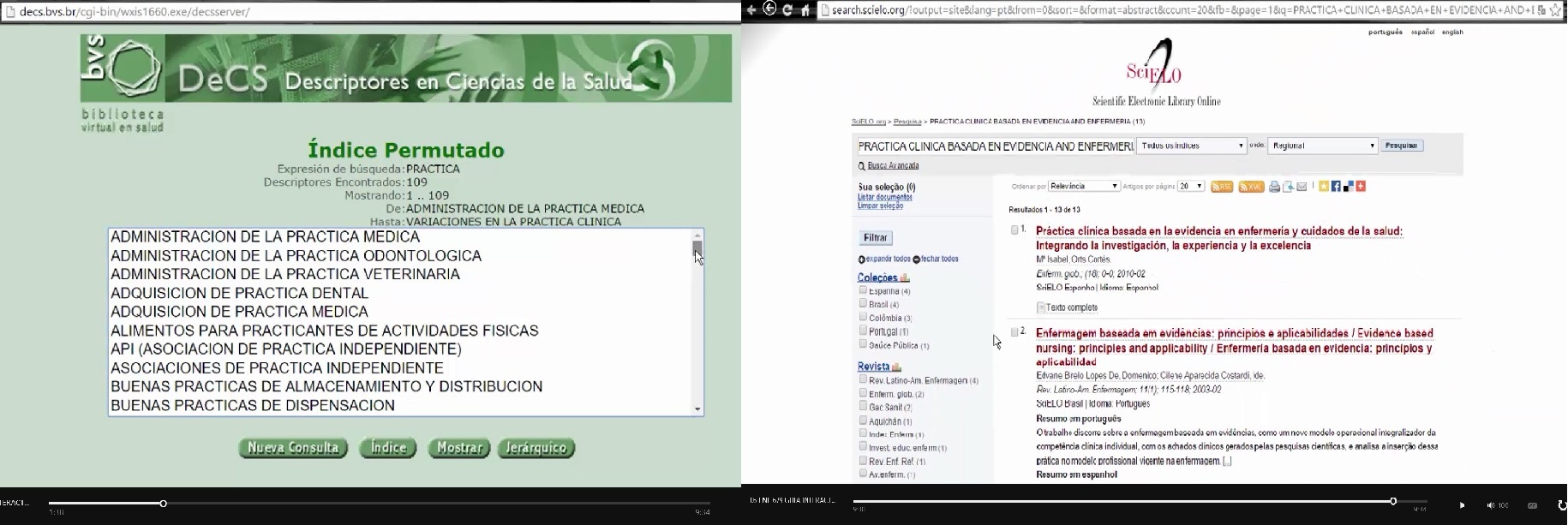Screen dimensions: 1568x525
Task: Click the volume speaker icon on right video
Action: (x=1491, y=505)
